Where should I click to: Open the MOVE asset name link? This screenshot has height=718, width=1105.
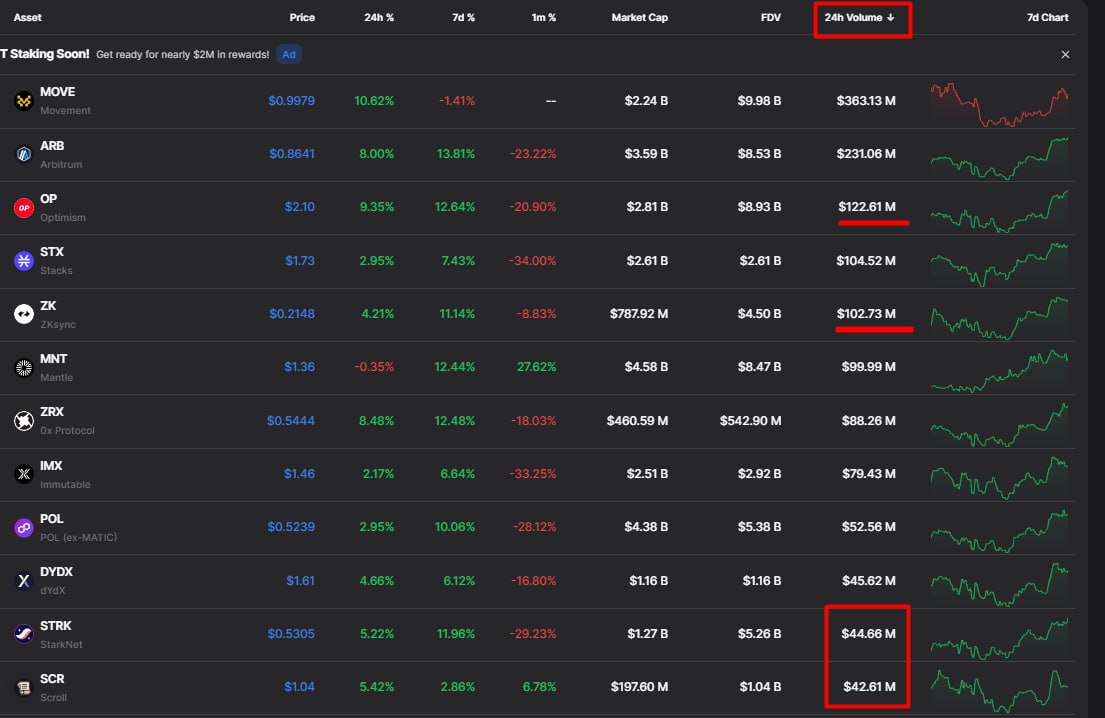(x=58, y=92)
